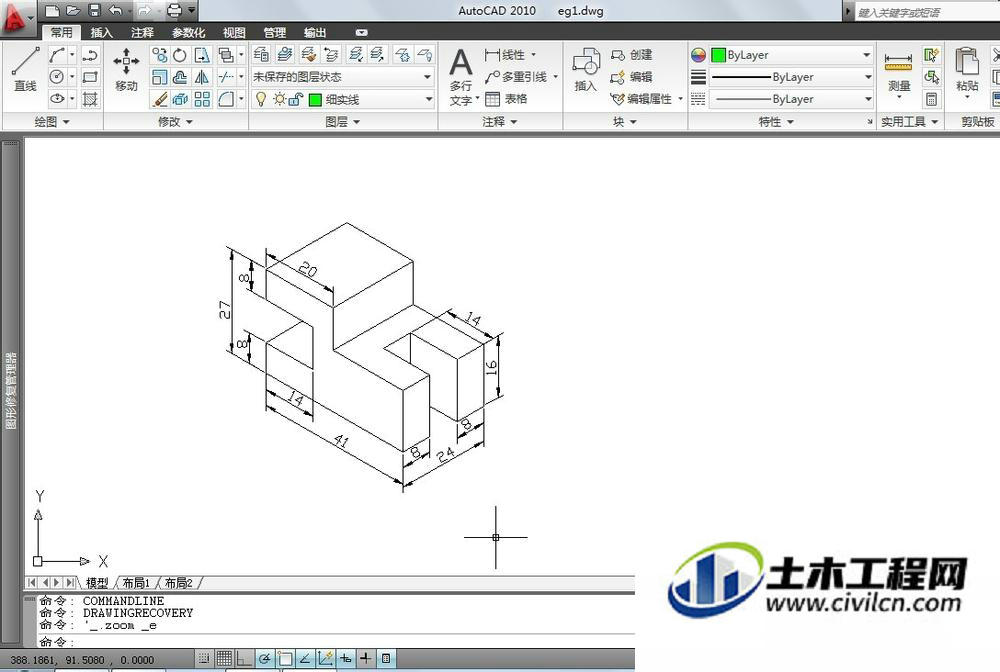This screenshot has width=1000, height=672.
Task: Toggle Ortho mode in status bar
Action: click(x=244, y=658)
